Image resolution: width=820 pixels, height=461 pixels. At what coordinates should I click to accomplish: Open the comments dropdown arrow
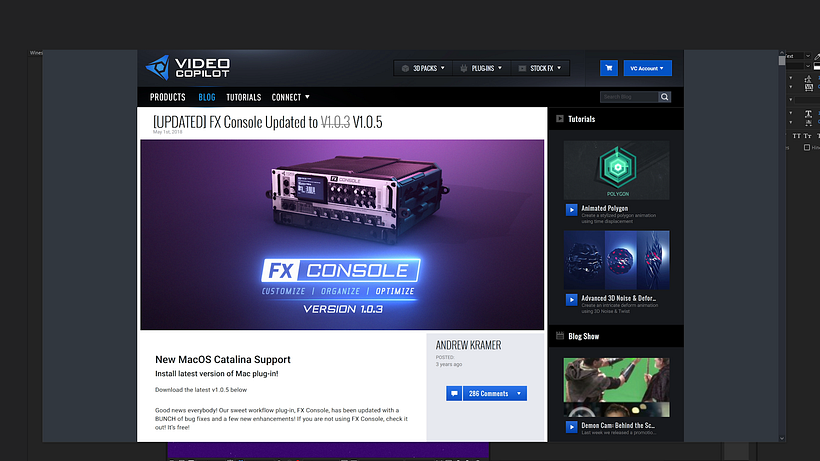point(519,394)
